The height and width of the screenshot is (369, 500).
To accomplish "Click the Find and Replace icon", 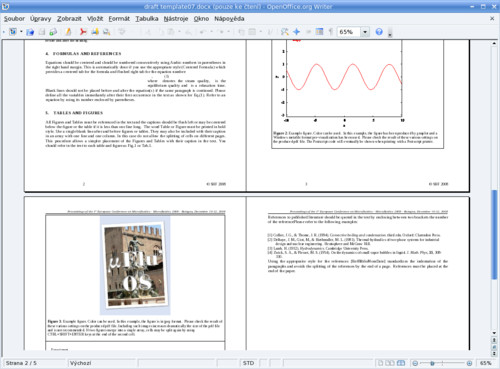I will [x=284, y=32].
